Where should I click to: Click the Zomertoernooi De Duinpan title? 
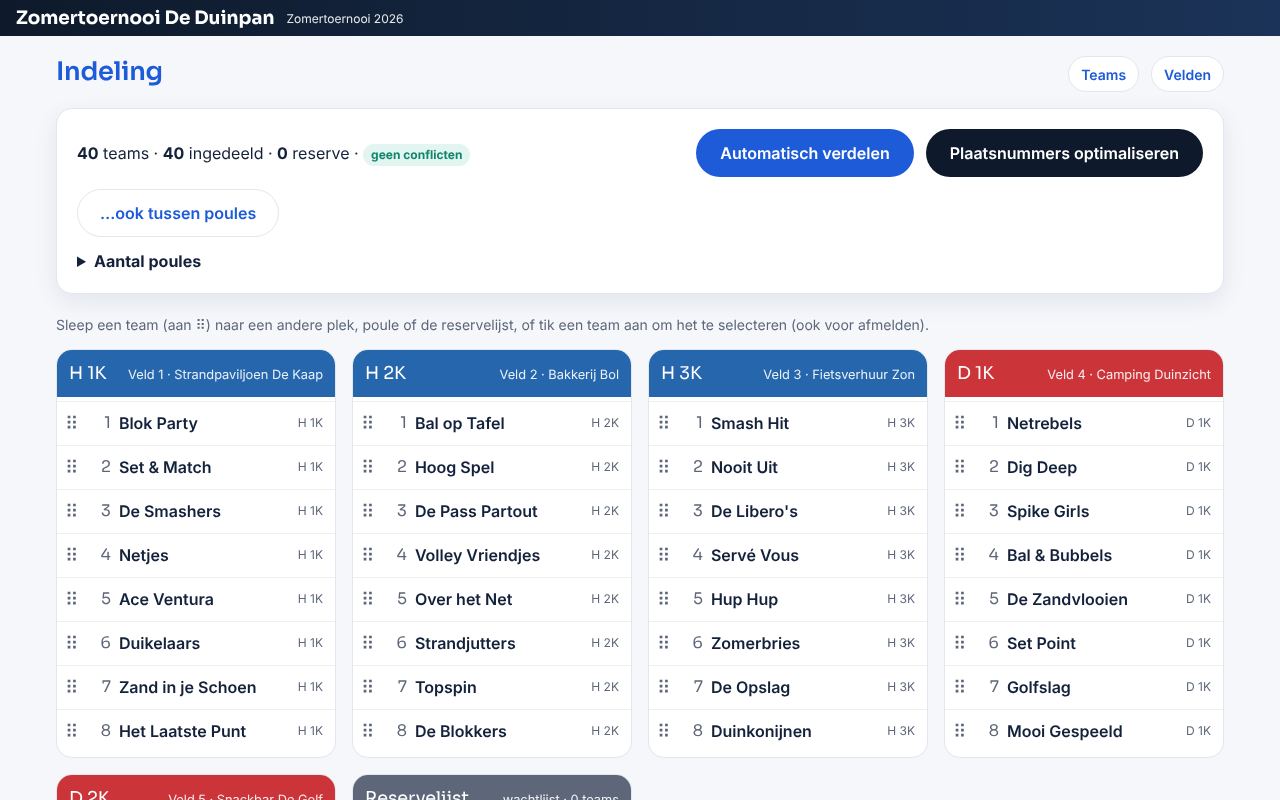tap(145, 18)
